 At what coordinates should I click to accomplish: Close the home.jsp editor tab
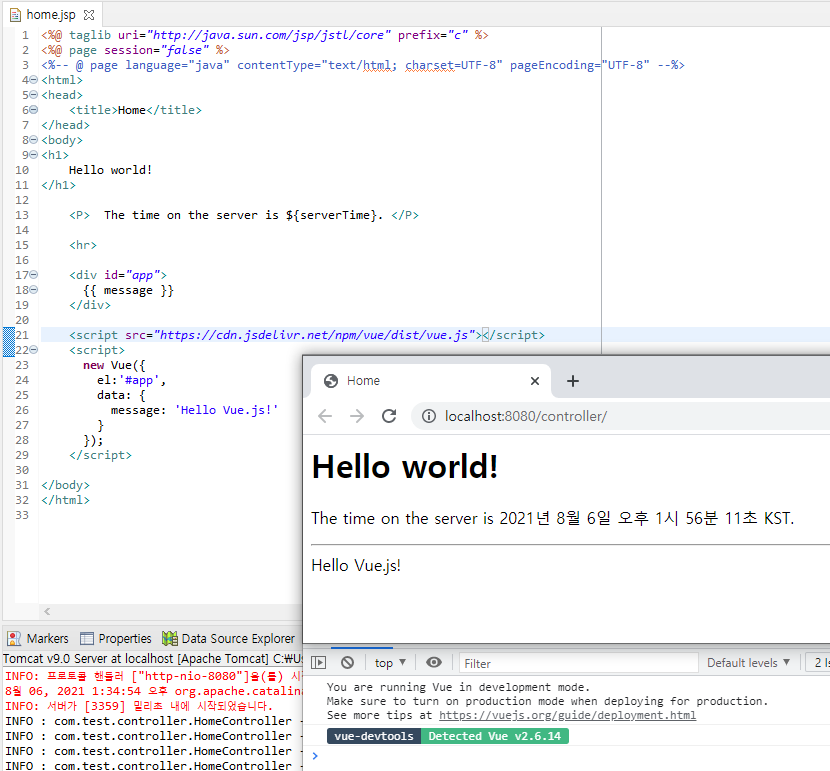coord(89,15)
